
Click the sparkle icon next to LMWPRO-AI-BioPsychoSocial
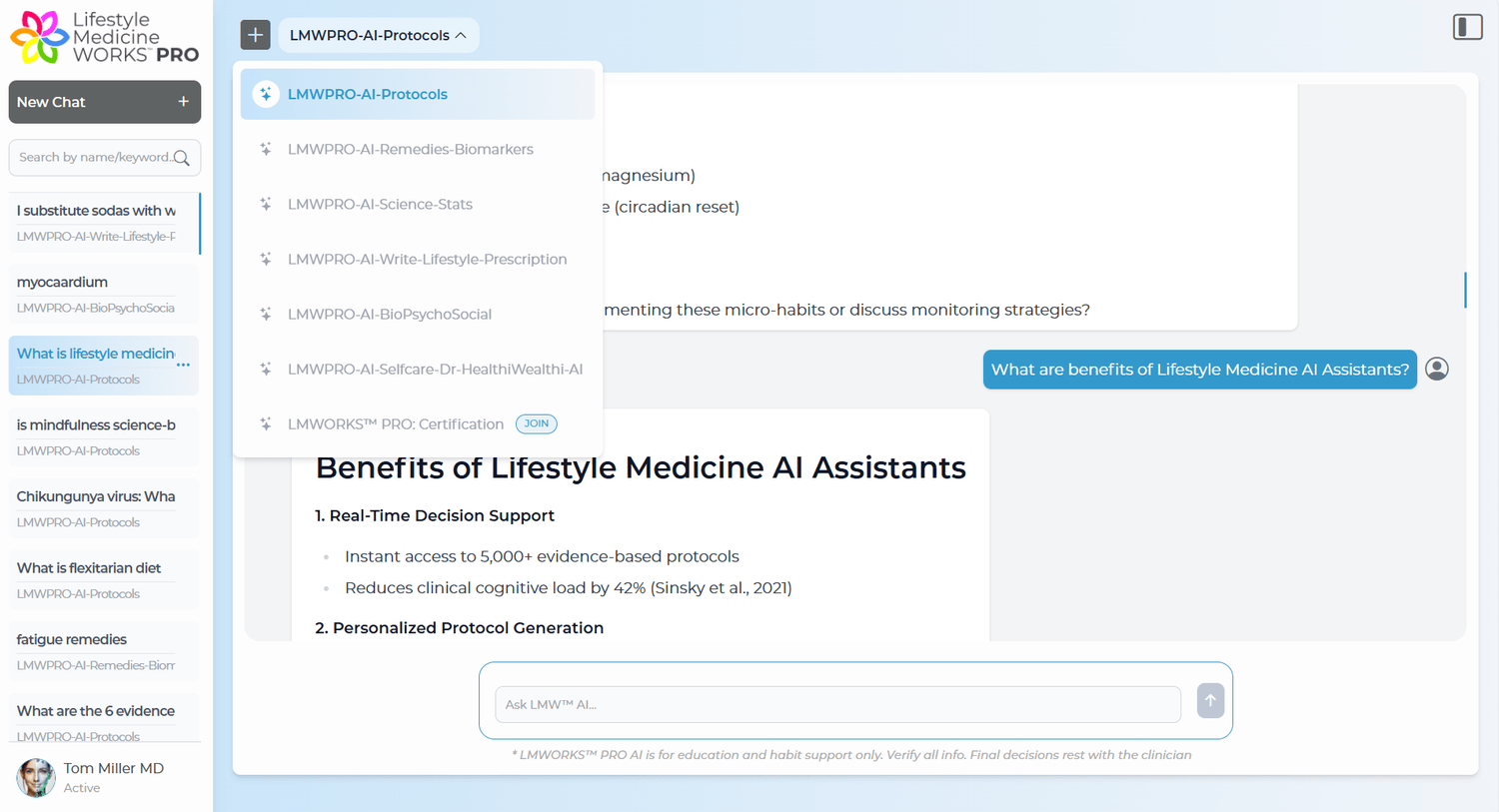click(x=266, y=314)
